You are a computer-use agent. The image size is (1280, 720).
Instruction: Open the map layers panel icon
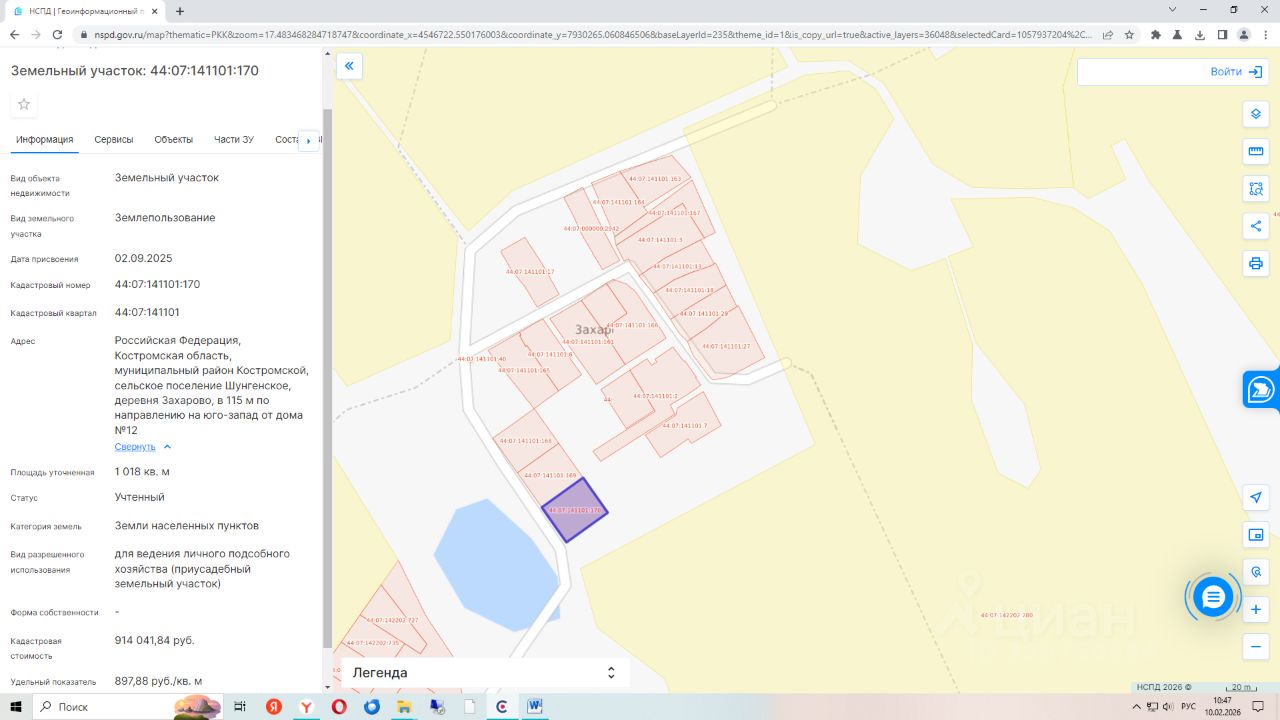1256,114
